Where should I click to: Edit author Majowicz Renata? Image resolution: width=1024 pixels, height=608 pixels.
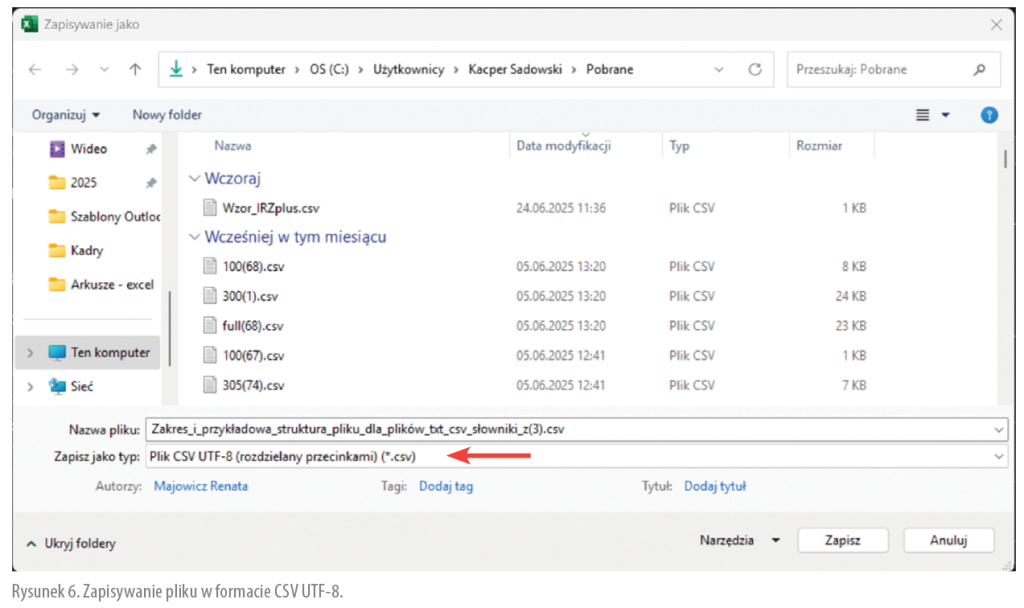[x=200, y=486]
